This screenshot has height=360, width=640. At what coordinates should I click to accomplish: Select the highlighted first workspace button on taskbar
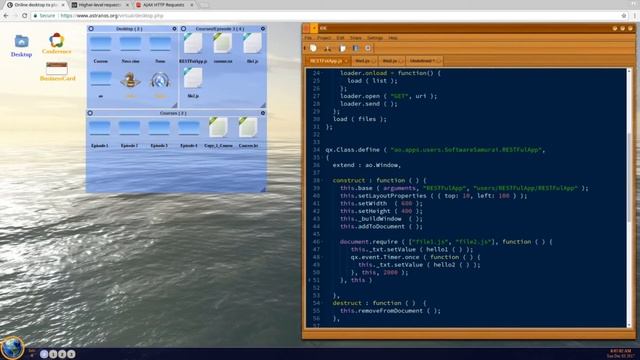44,354
